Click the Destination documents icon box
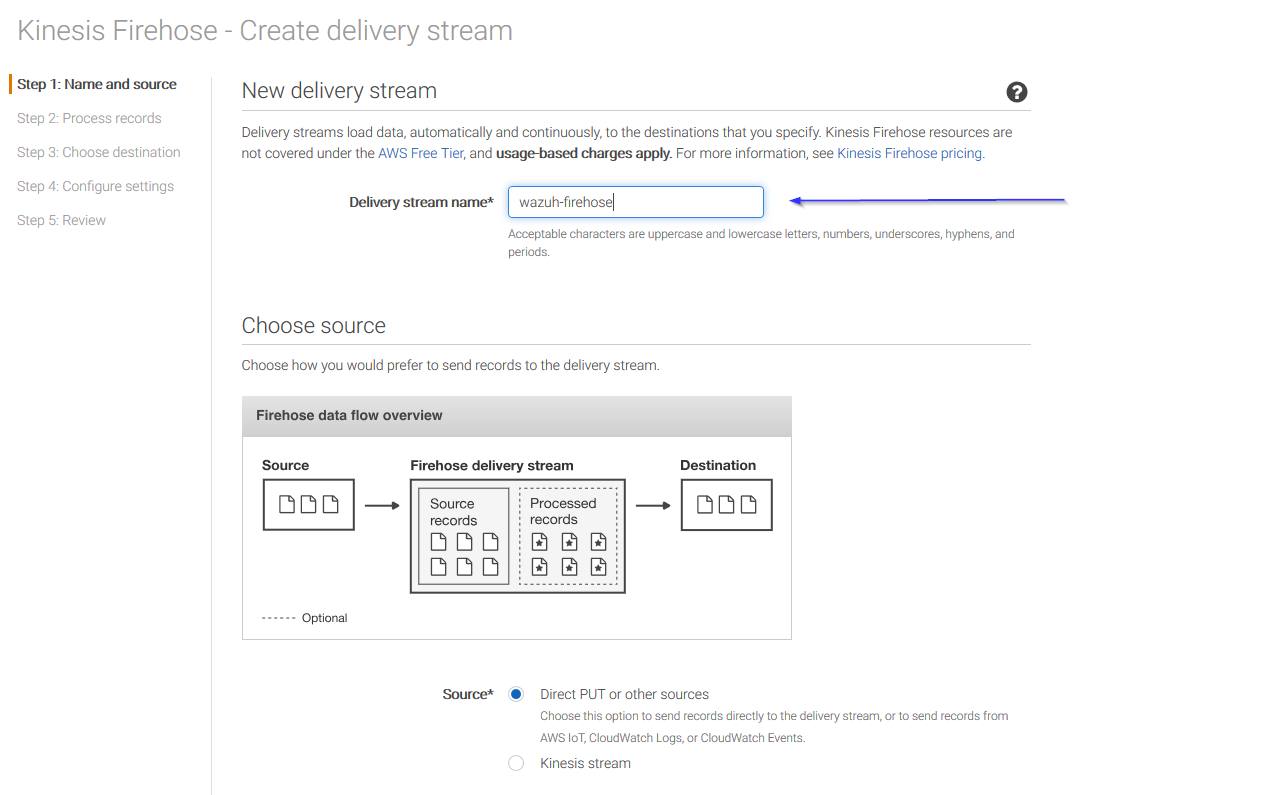Image resolution: width=1262 pixels, height=795 pixels. (726, 504)
